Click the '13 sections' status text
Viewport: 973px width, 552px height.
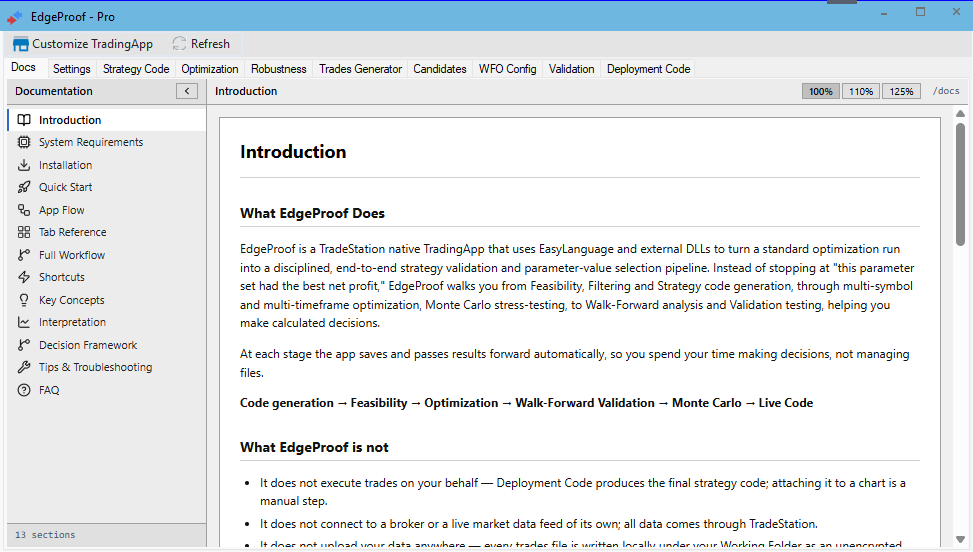[x=45, y=535]
